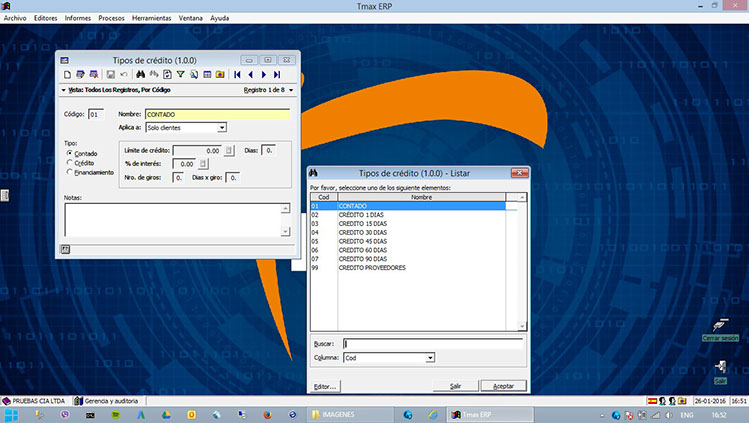This screenshot has height=423, width=749.
Task: Click the next record arrow
Action: (x=264, y=74)
